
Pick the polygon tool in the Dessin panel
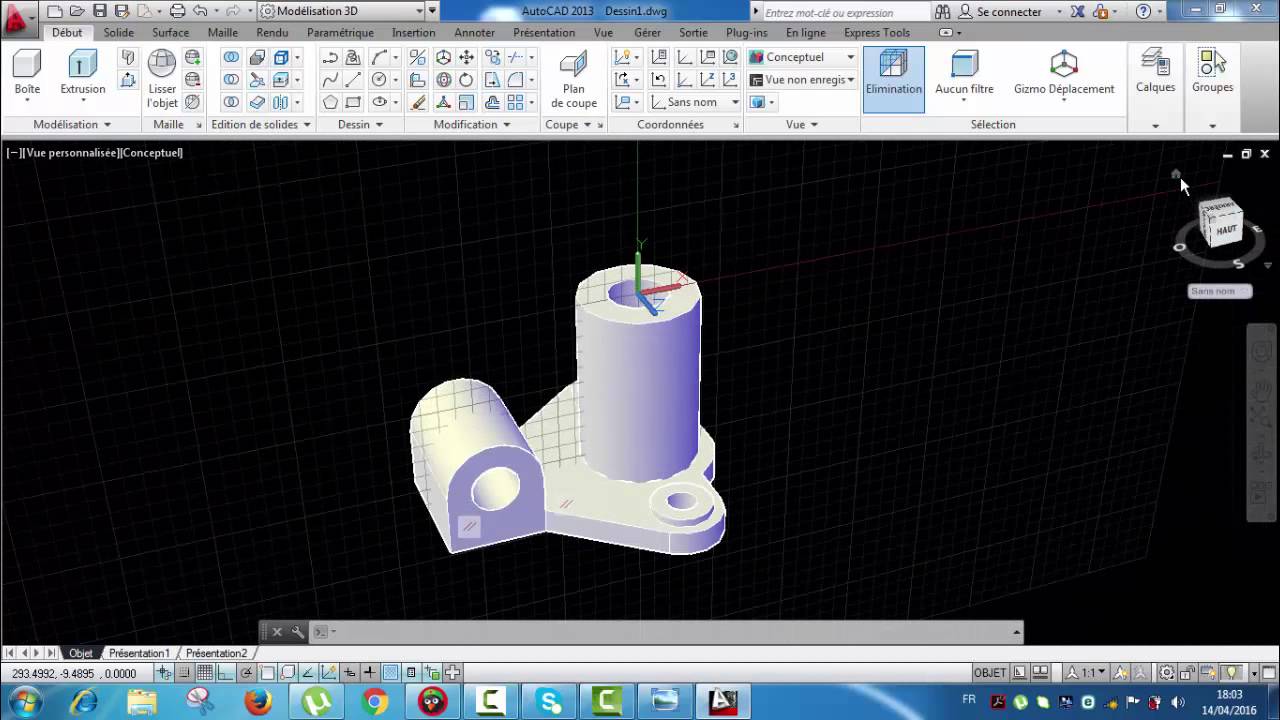coord(330,102)
